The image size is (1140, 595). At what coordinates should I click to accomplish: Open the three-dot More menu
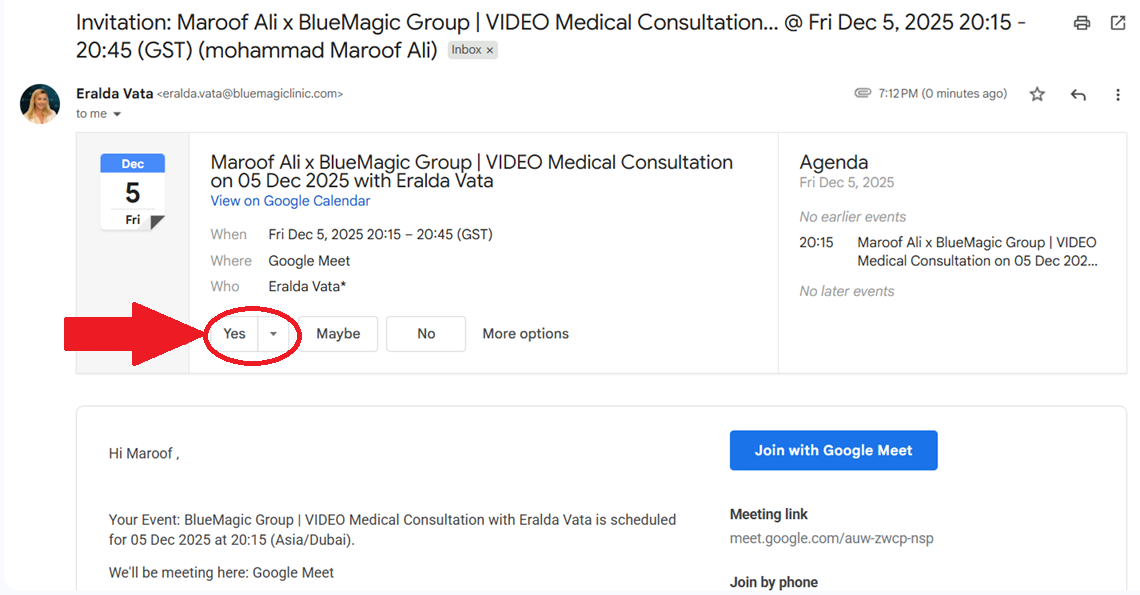(1118, 94)
